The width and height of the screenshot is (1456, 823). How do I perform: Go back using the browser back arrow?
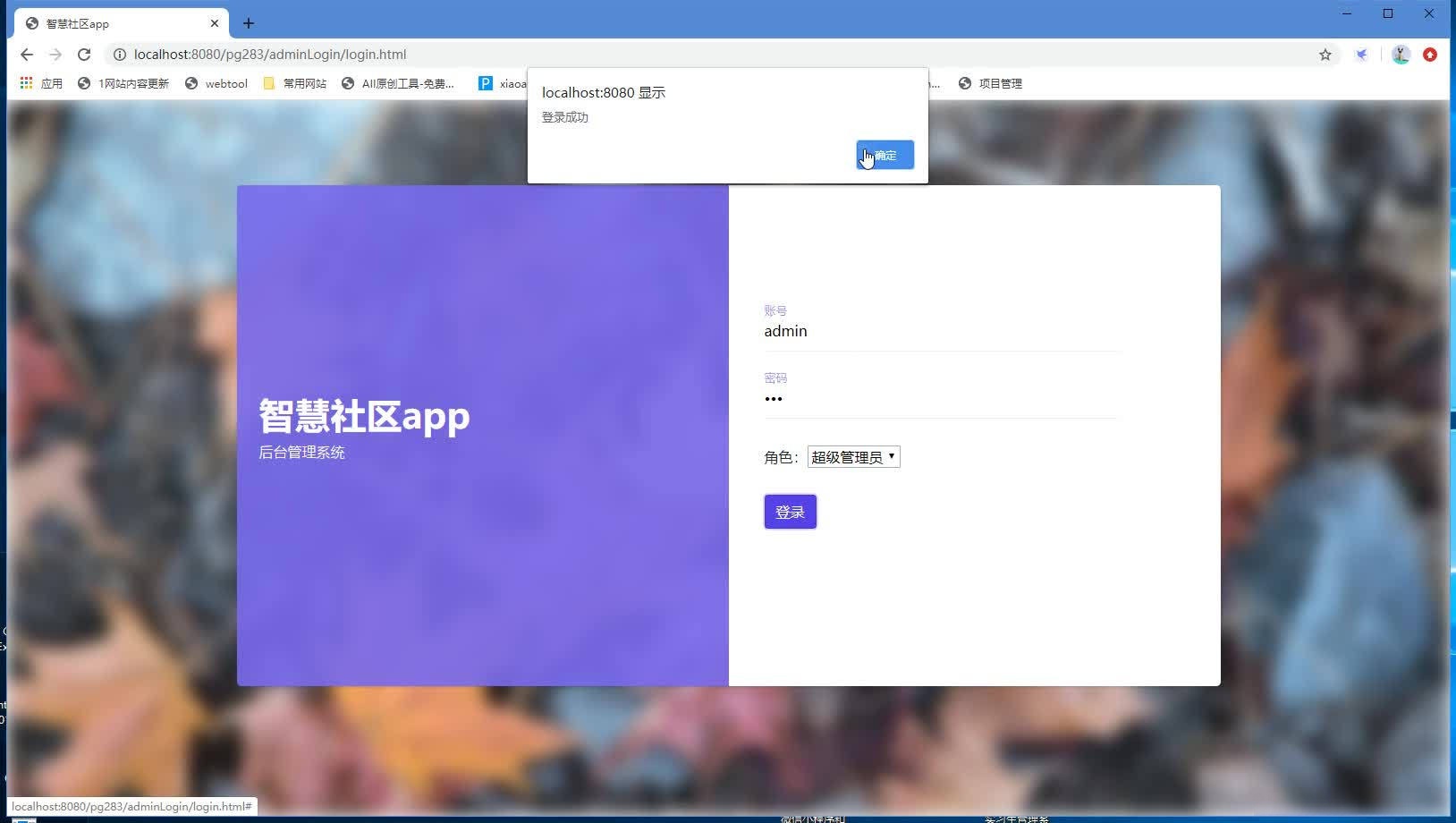pyautogui.click(x=27, y=55)
